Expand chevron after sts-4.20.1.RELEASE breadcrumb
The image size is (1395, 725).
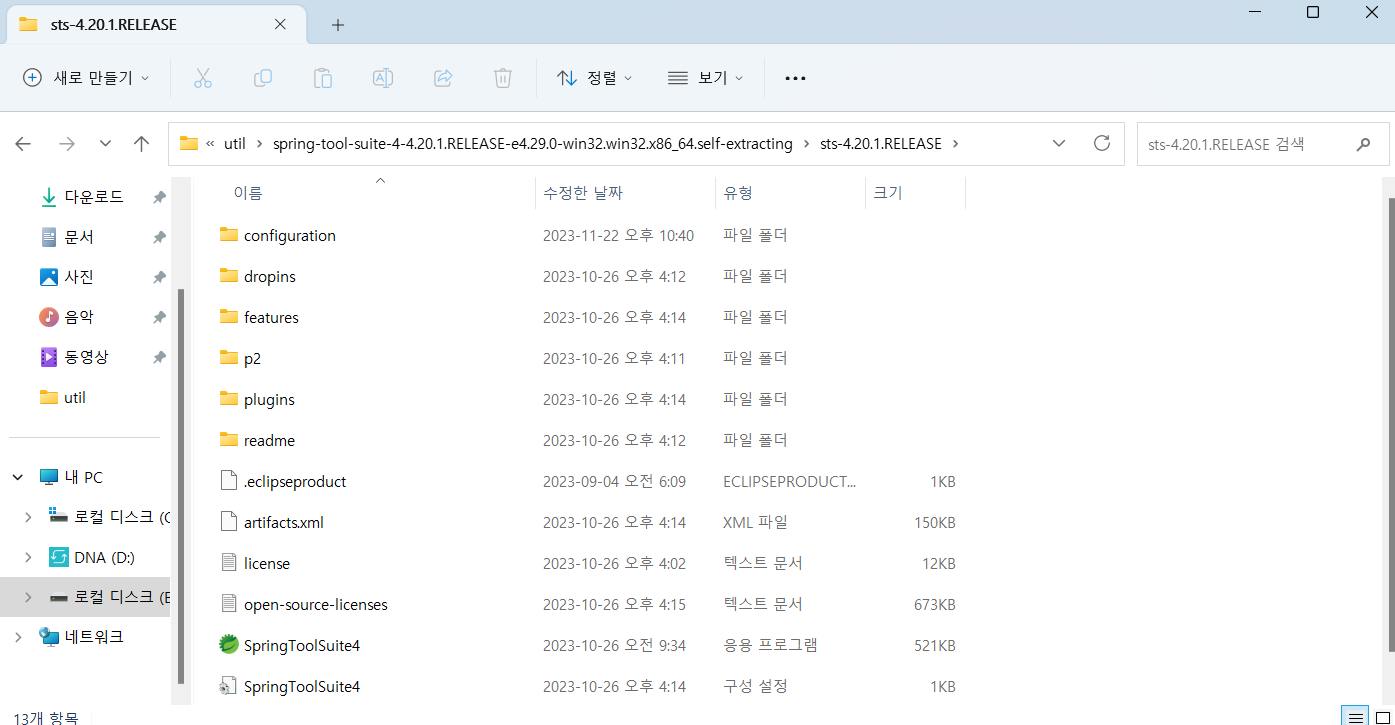click(955, 144)
